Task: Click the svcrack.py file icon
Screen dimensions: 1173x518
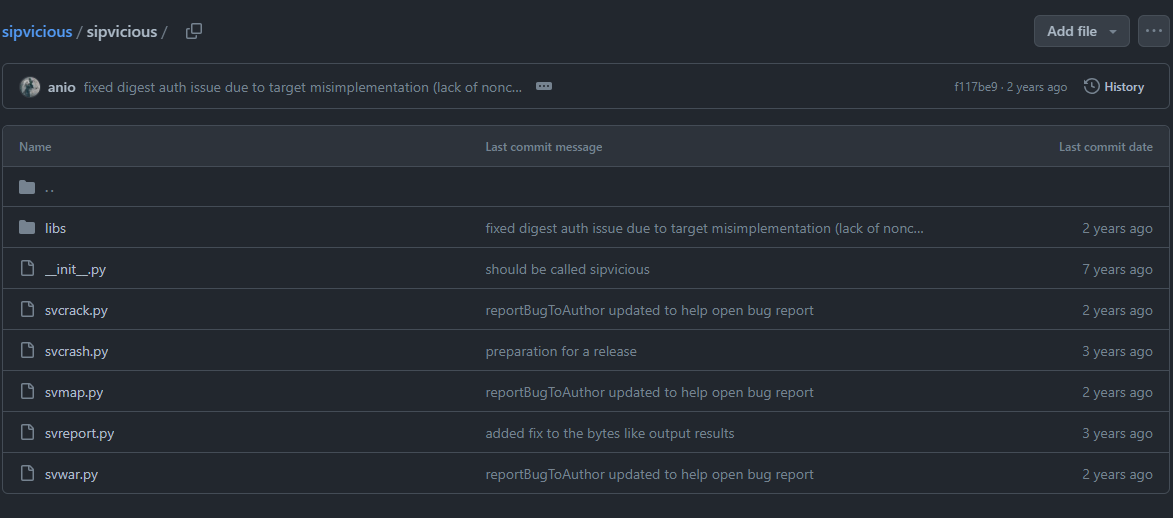Action: (27, 310)
